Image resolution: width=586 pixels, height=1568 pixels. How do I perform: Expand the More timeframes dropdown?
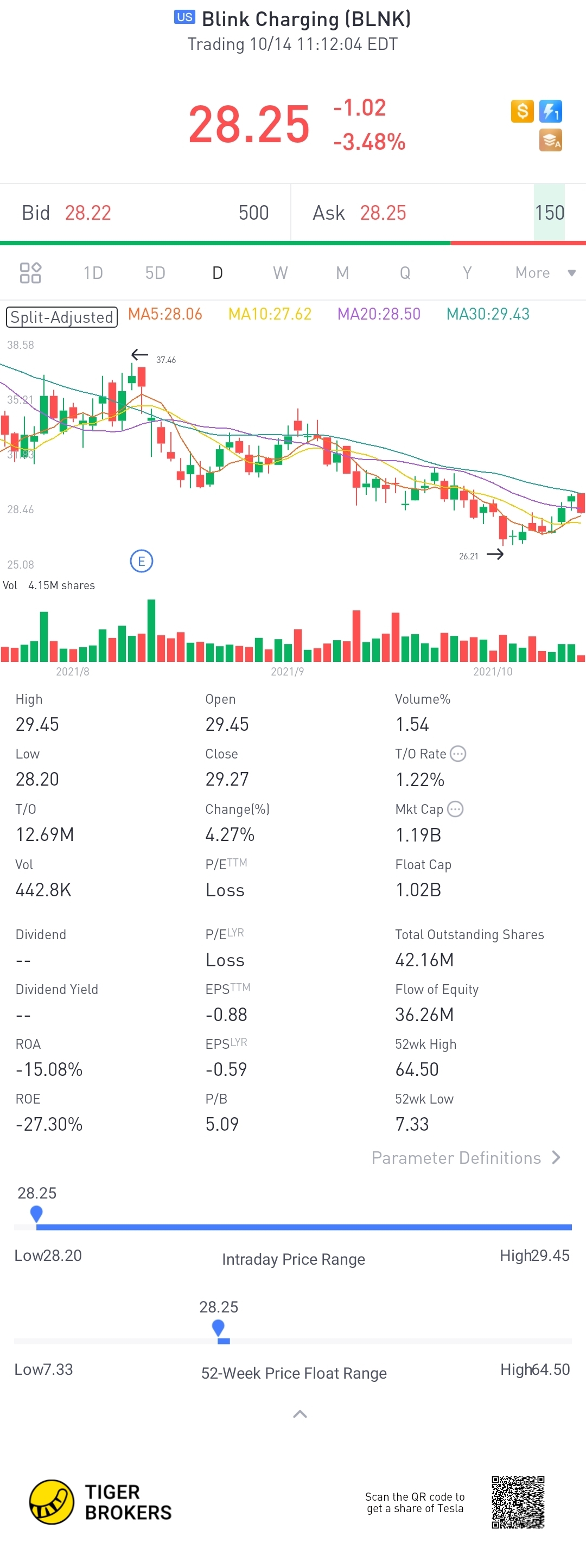(545, 273)
